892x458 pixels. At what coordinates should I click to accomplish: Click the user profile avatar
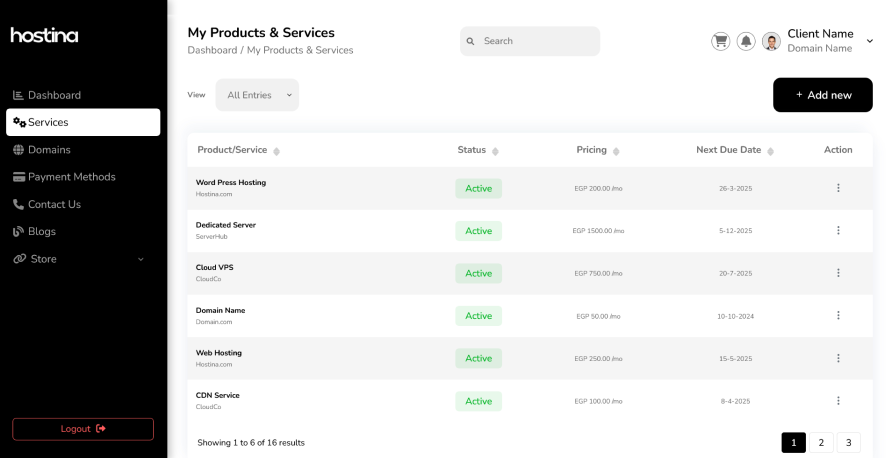(771, 41)
